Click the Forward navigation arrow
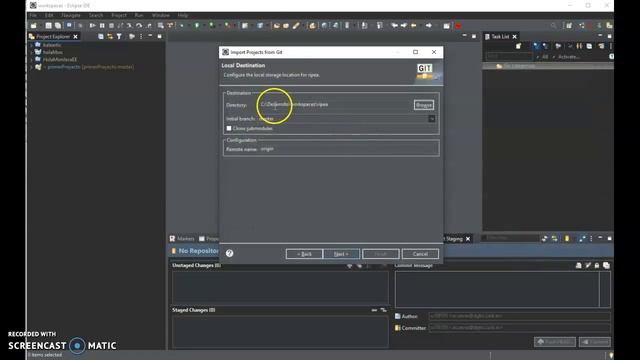Viewport: 640px width, 360px height. point(429,25)
